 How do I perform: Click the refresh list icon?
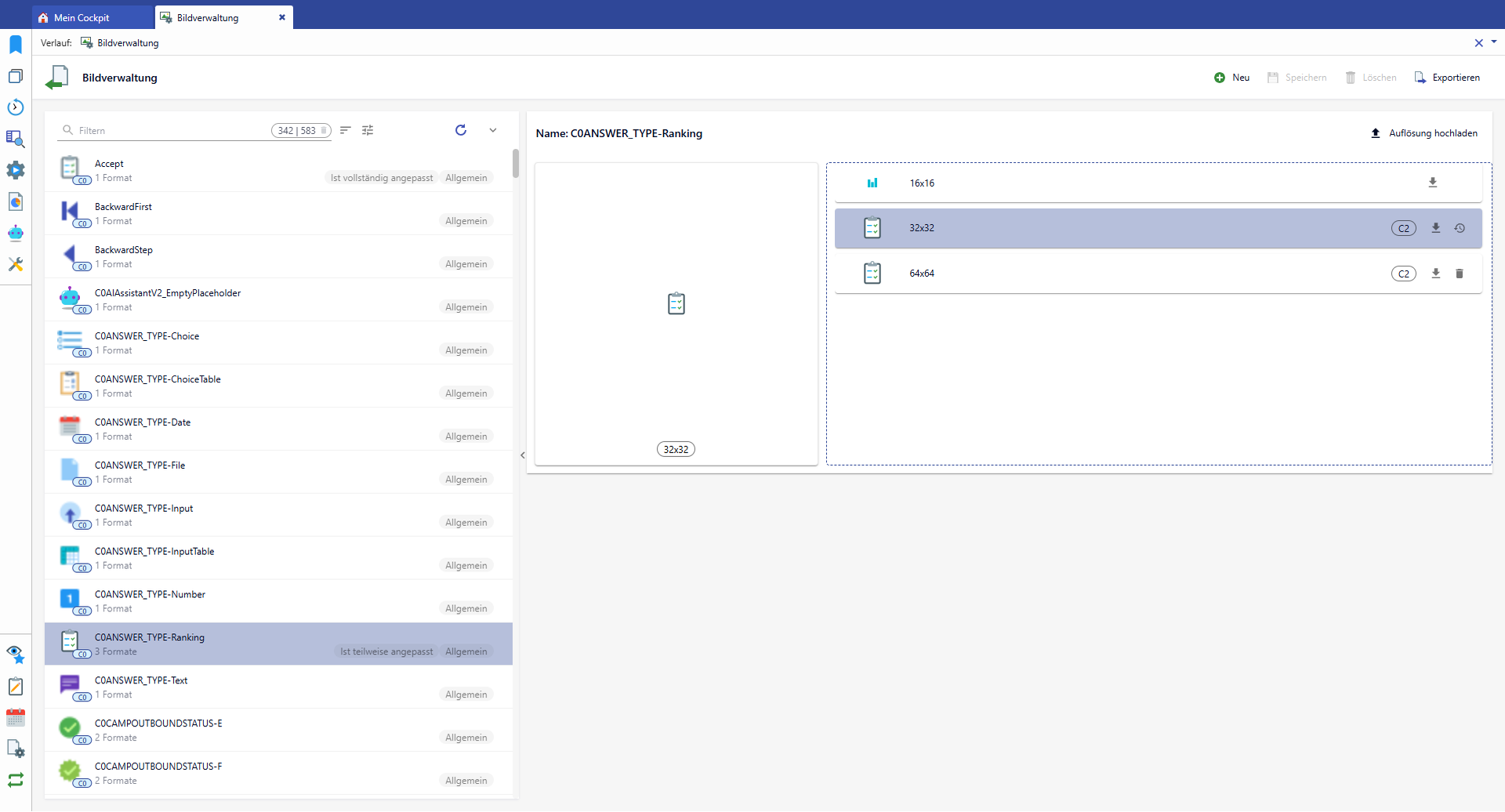(461, 130)
